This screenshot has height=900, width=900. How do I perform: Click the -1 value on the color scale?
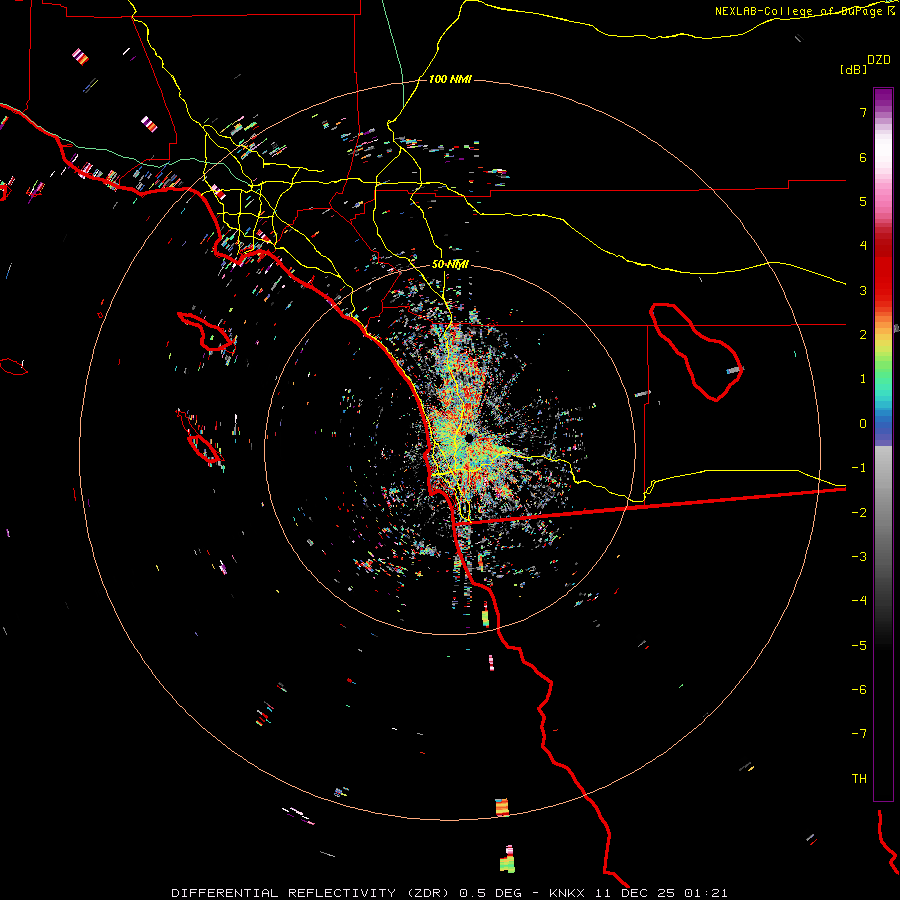[859, 468]
